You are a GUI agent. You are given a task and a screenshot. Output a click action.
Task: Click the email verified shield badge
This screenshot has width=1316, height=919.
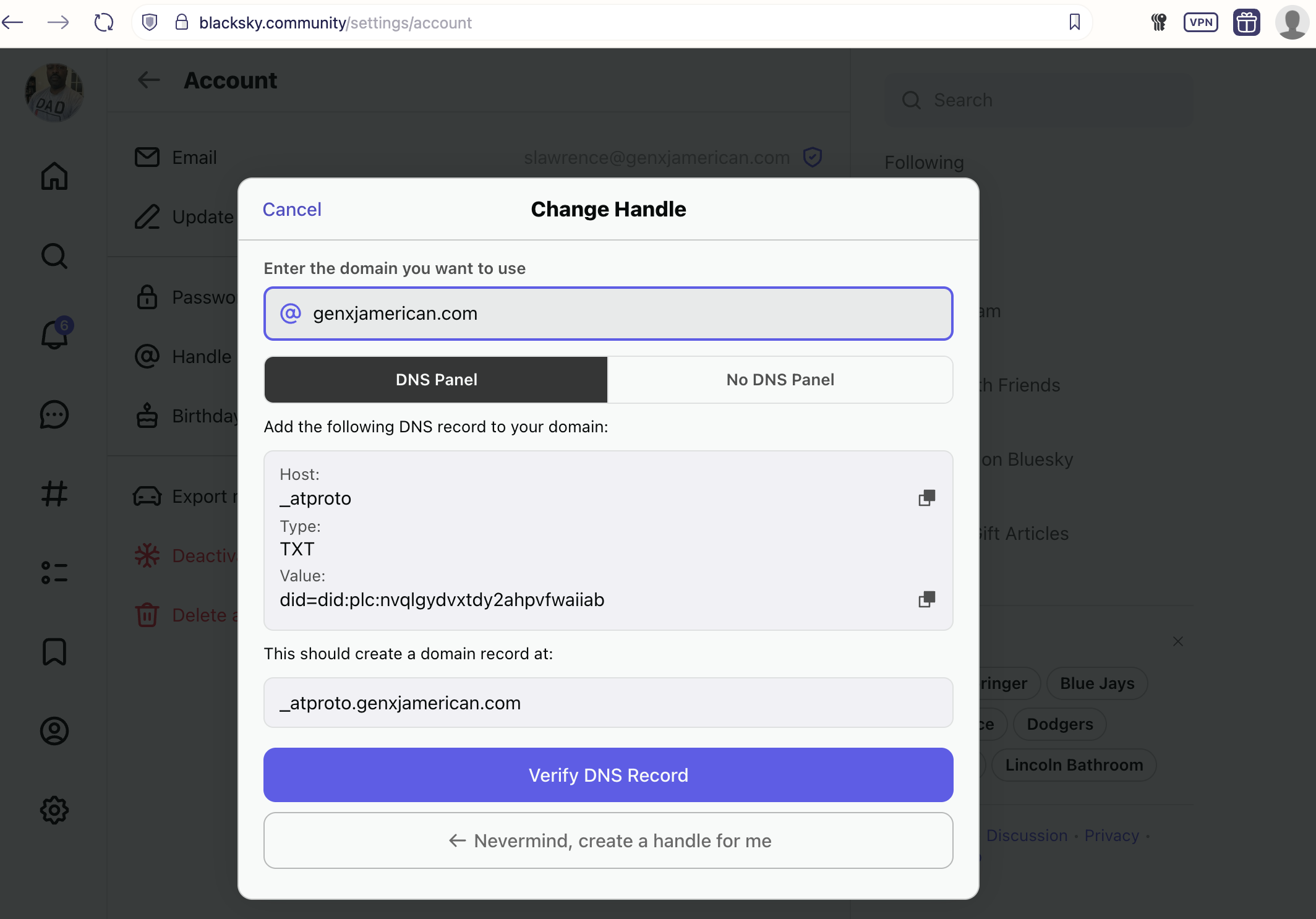click(813, 157)
